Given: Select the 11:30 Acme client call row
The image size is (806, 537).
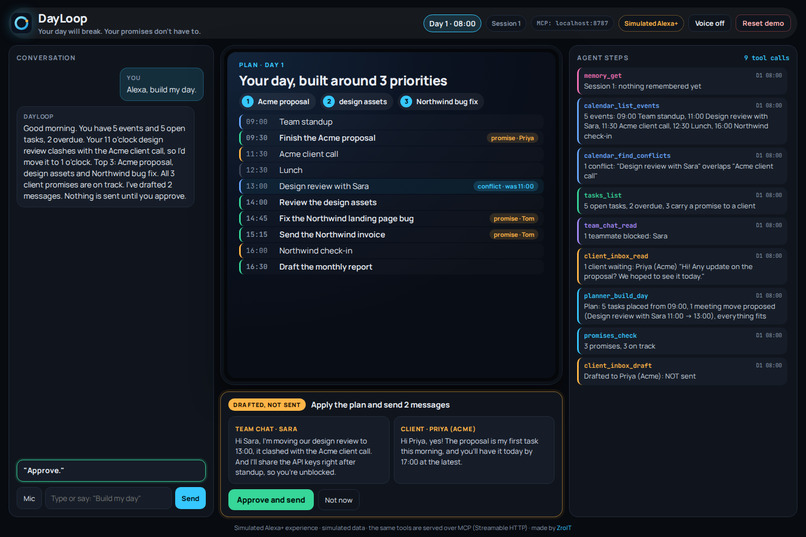Looking at the screenshot, I should pos(391,154).
